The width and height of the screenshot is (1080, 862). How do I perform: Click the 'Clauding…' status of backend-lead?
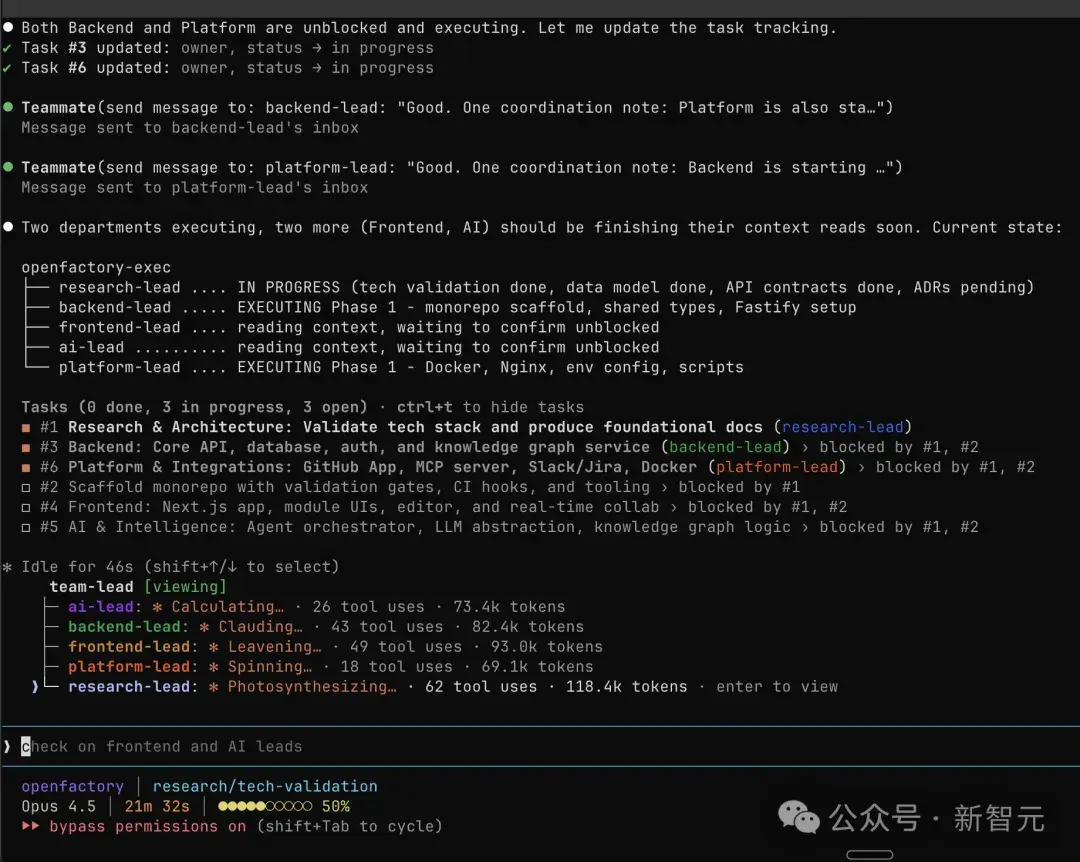pyautogui.click(x=260, y=626)
